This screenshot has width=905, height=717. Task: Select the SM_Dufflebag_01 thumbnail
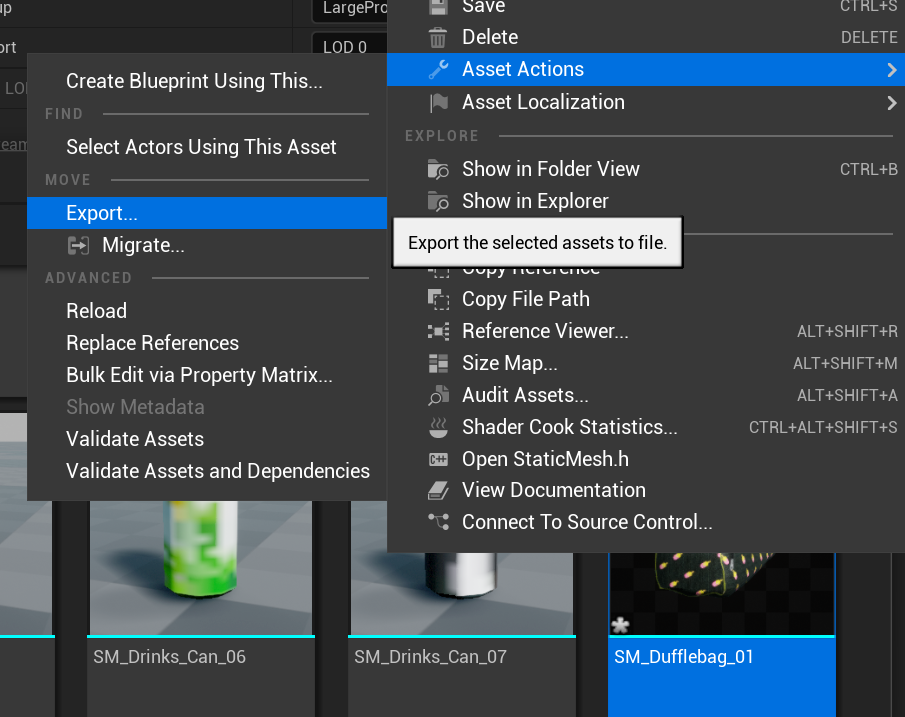click(722, 595)
